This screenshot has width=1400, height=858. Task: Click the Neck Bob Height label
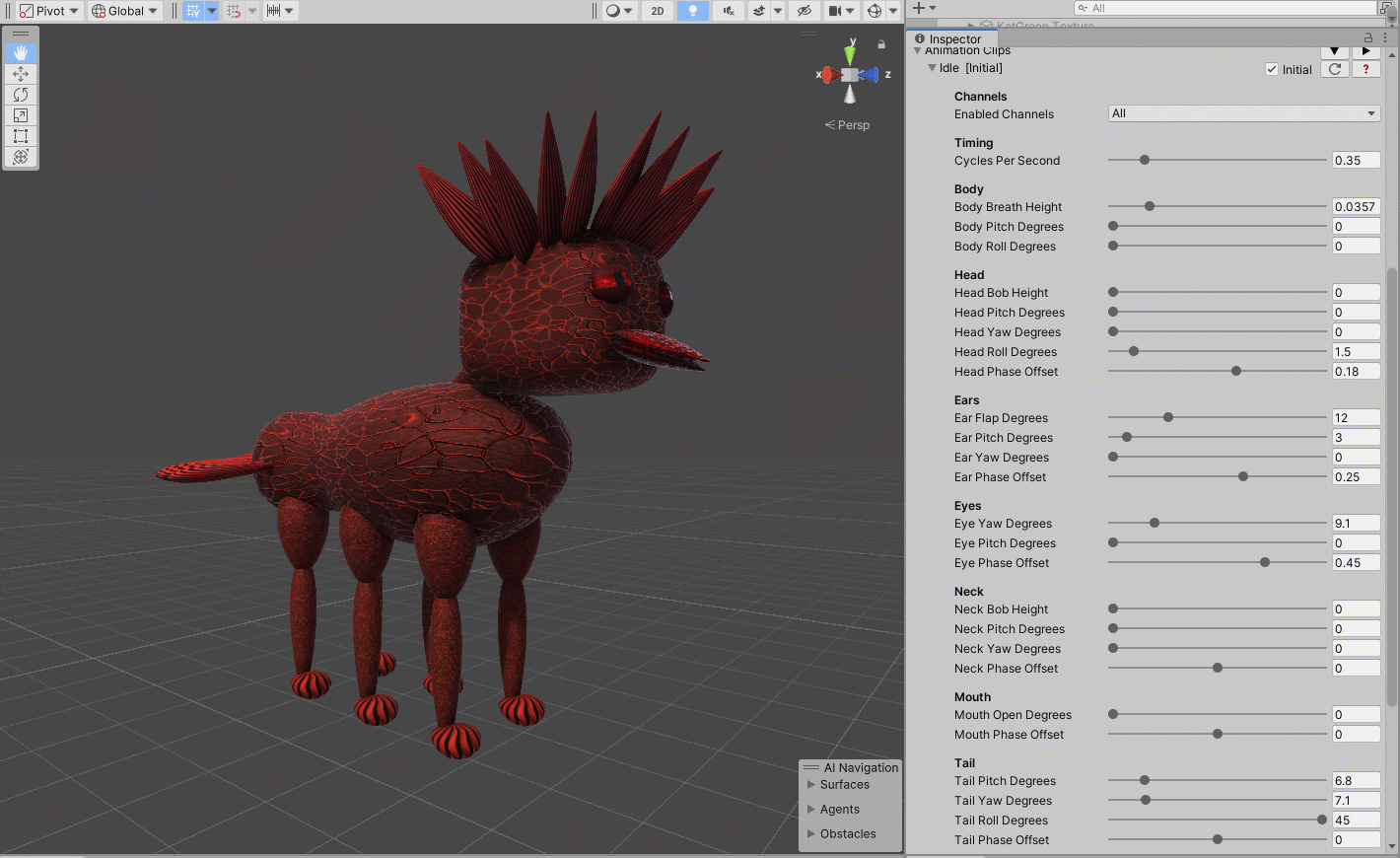[x=1001, y=609]
